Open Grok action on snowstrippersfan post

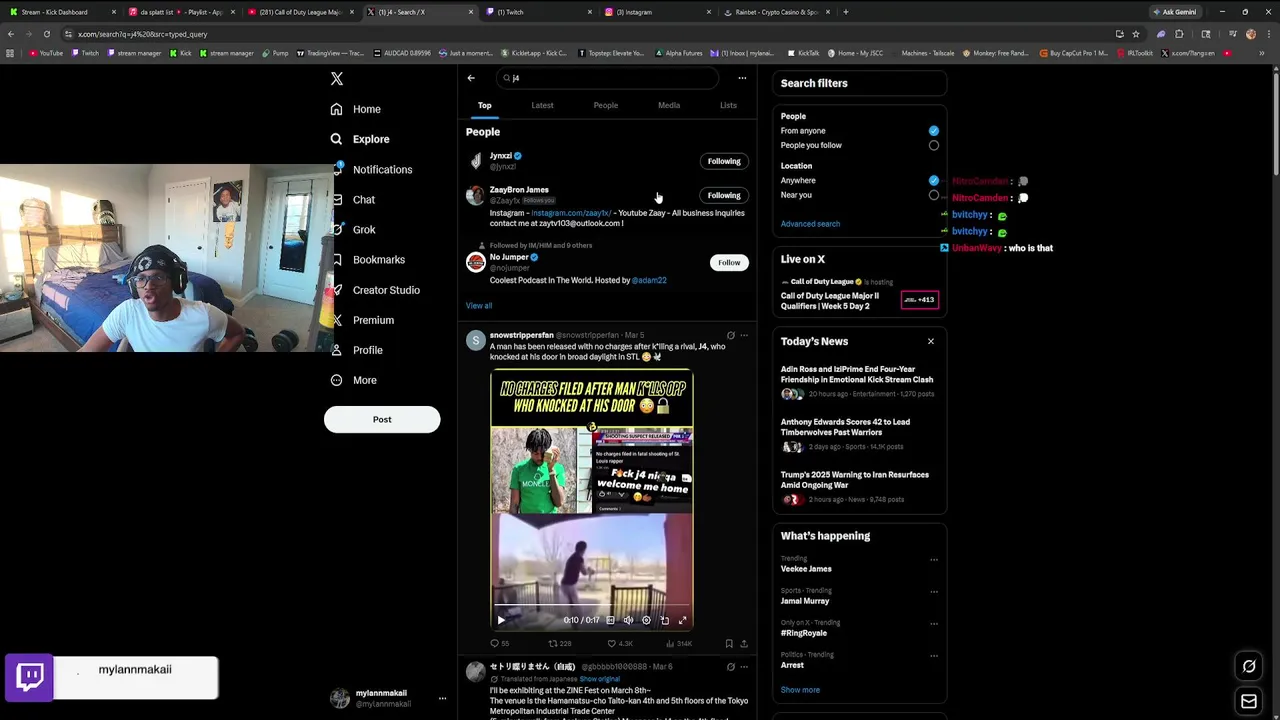click(730, 336)
